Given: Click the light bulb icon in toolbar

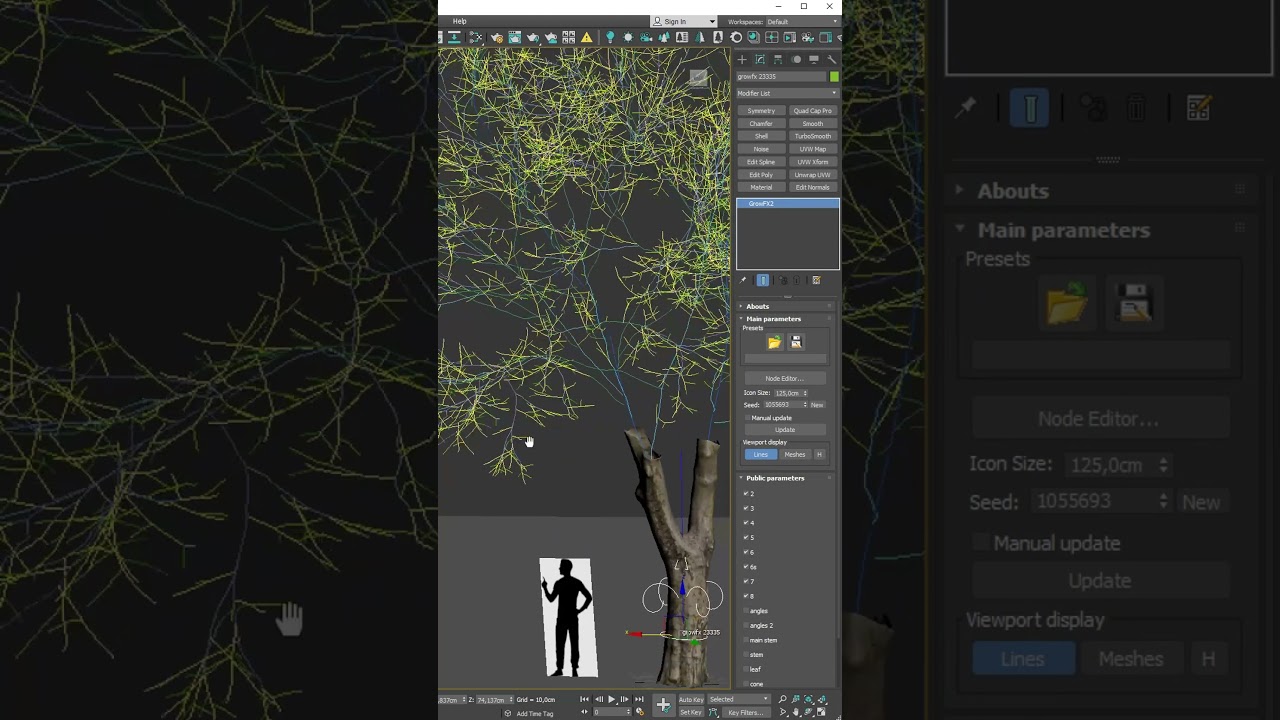Looking at the screenshot, I should tap(610, 37).
